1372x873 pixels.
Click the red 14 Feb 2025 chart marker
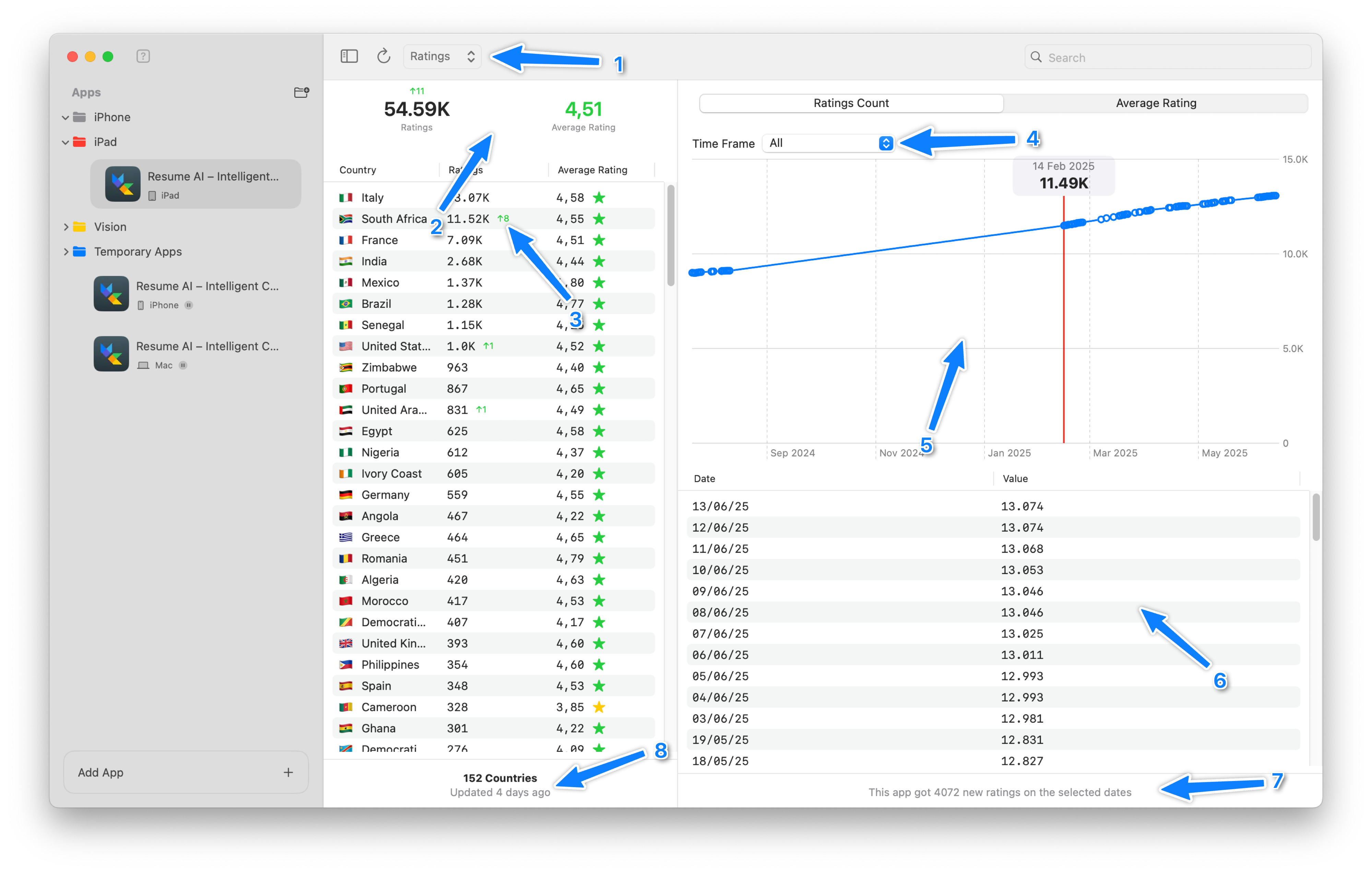1063,319
